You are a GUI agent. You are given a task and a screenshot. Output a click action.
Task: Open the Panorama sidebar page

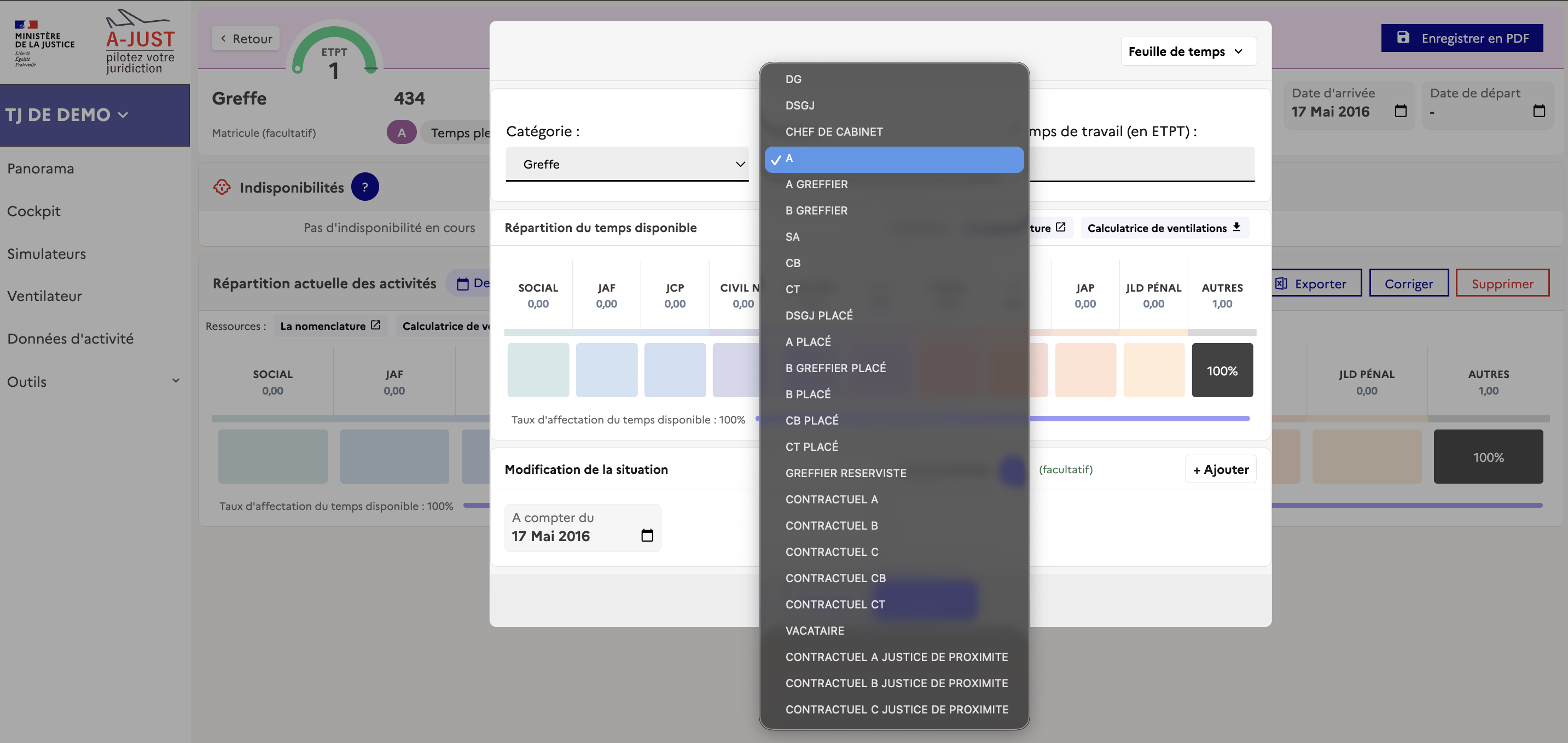coord(41,169)
